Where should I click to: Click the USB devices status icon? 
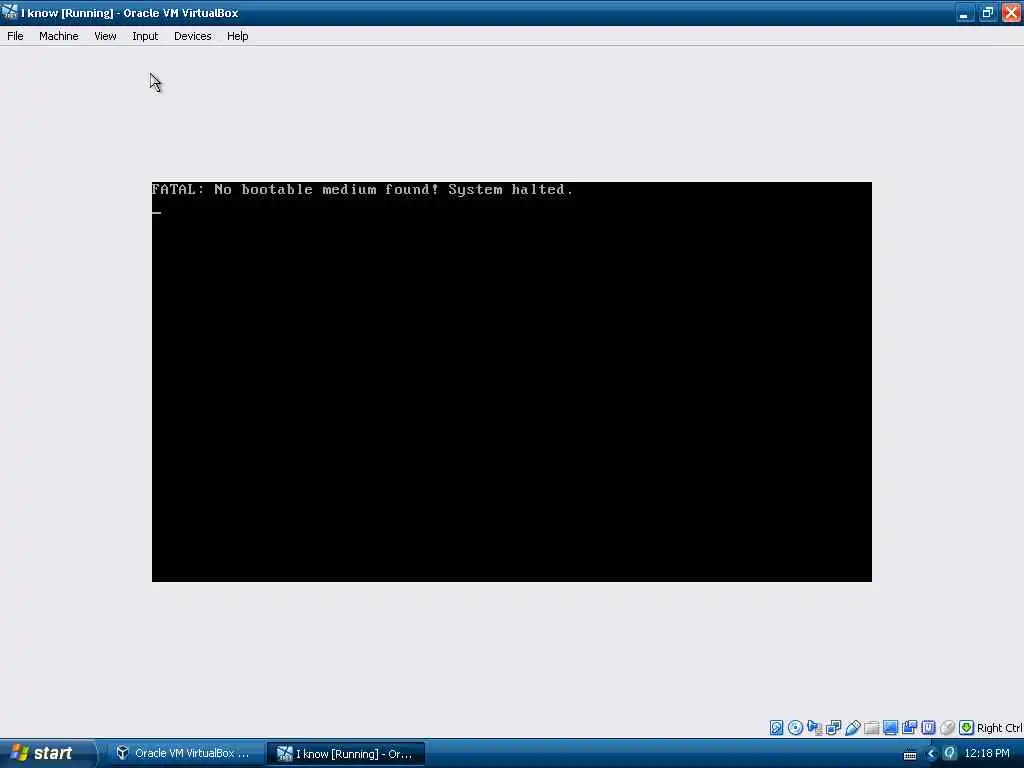(x=852, y=728)
